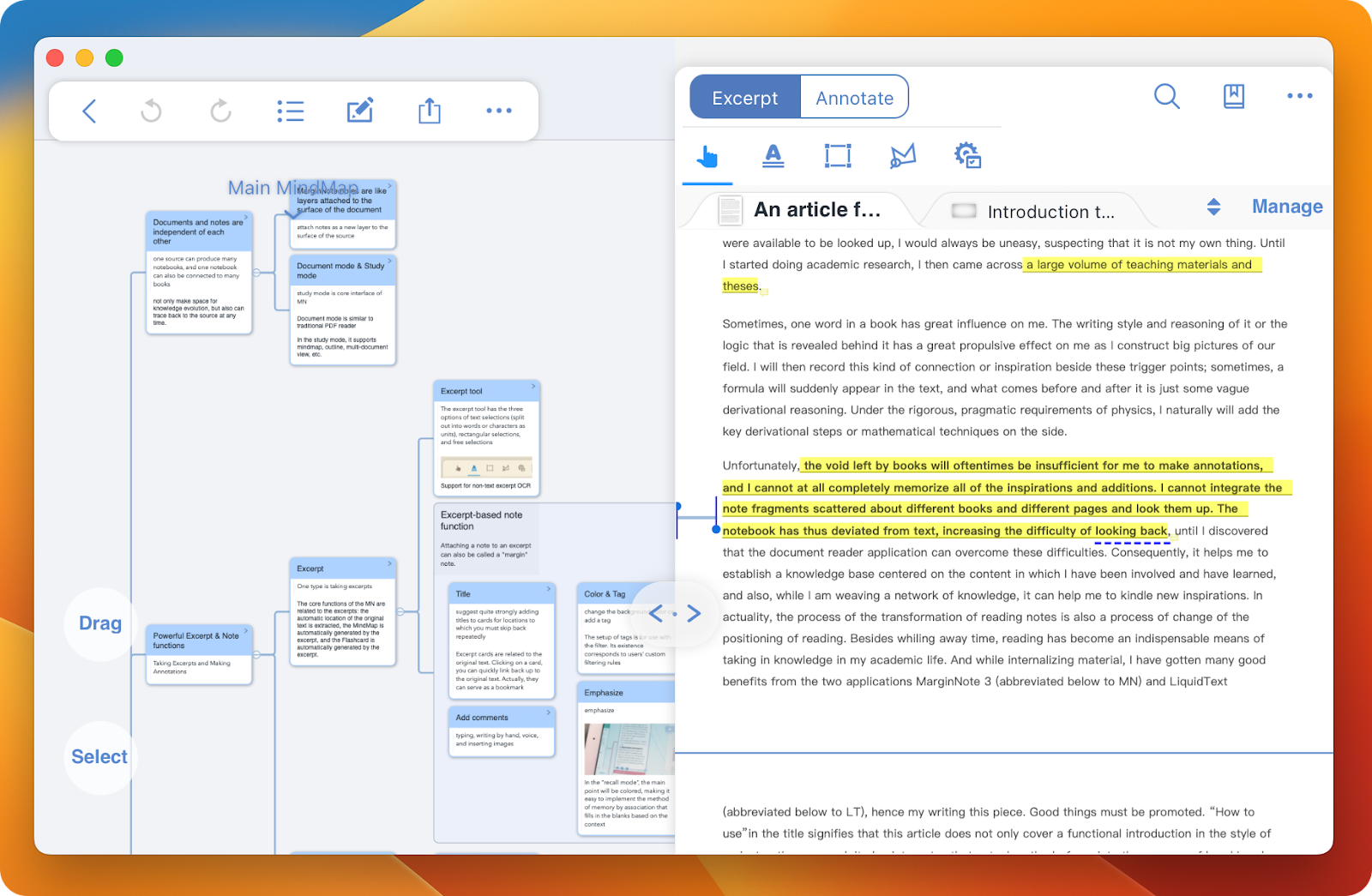The height and width of the screenshot is (896, 1372).
Task: Switch to Excerpt mode
Action: pos(744,98)
